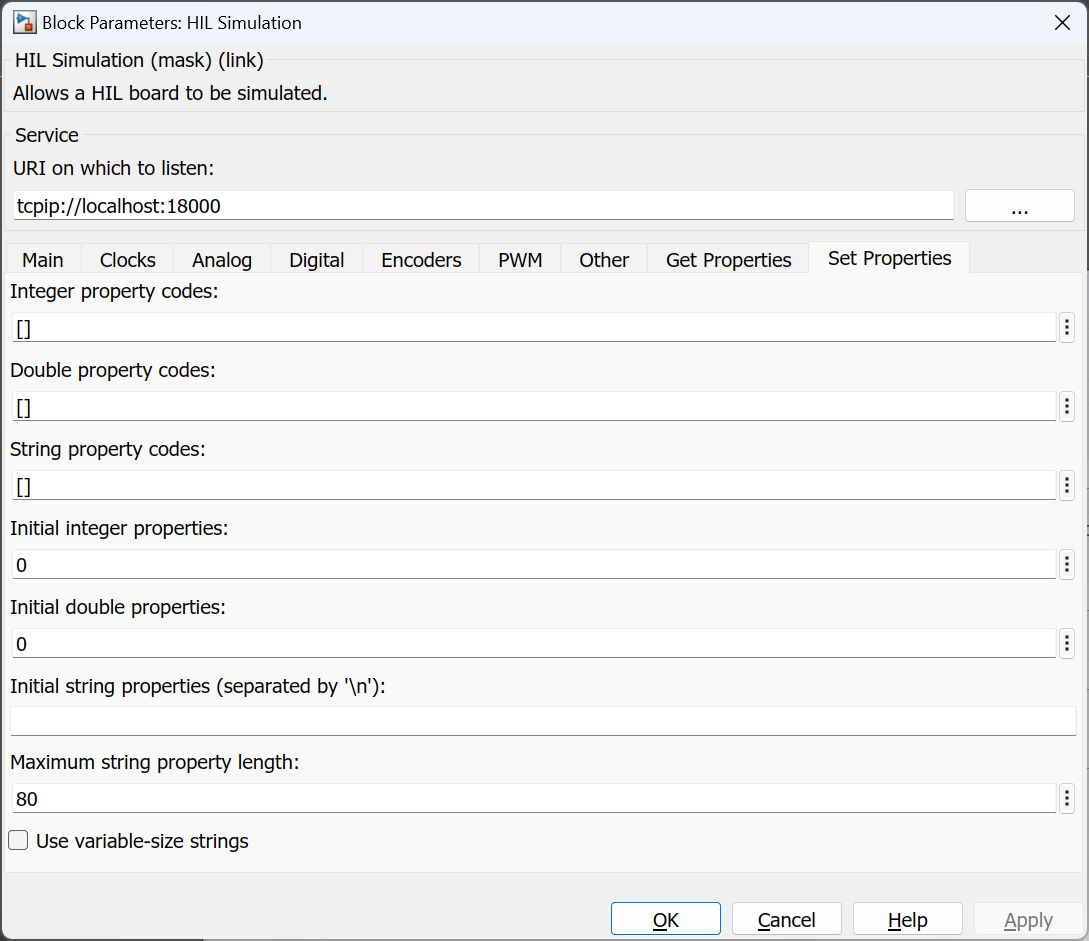Image resolution: width=1089 pixels, height=941 pixels.
Task: Open the Encoders tab
Action: [421, 260]
